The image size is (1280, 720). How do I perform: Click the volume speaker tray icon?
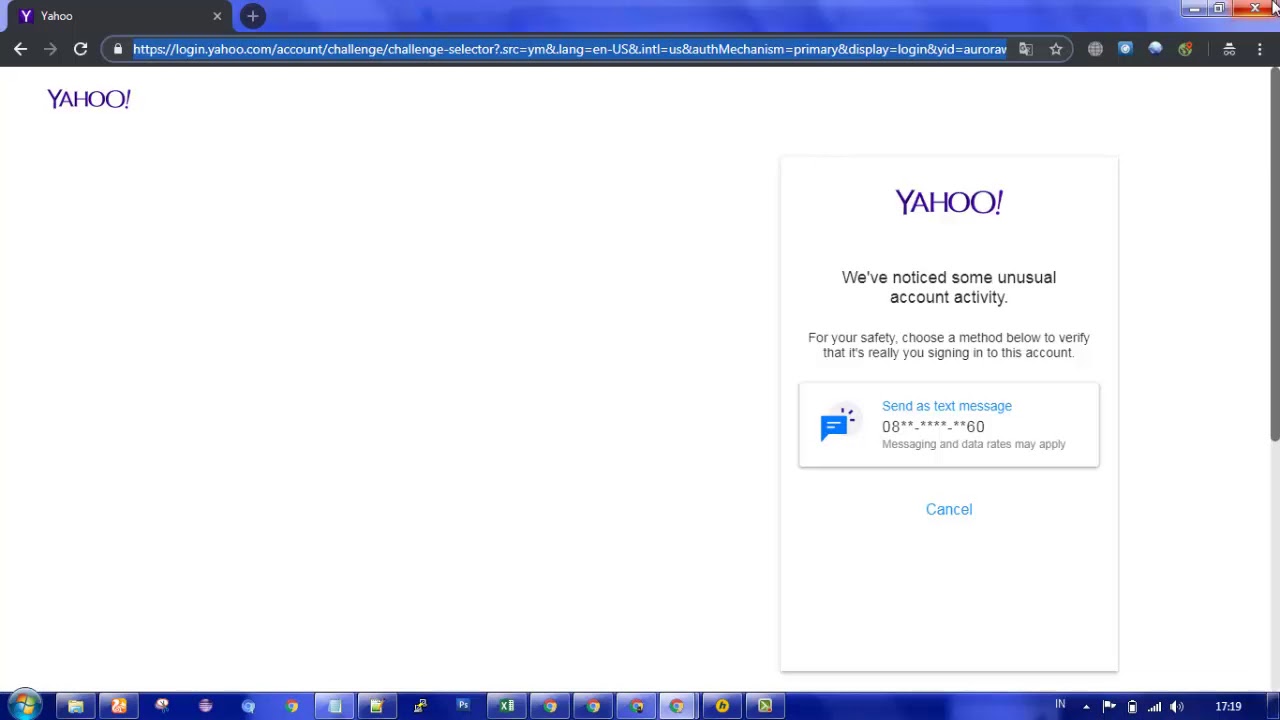tap(1177, 707)
